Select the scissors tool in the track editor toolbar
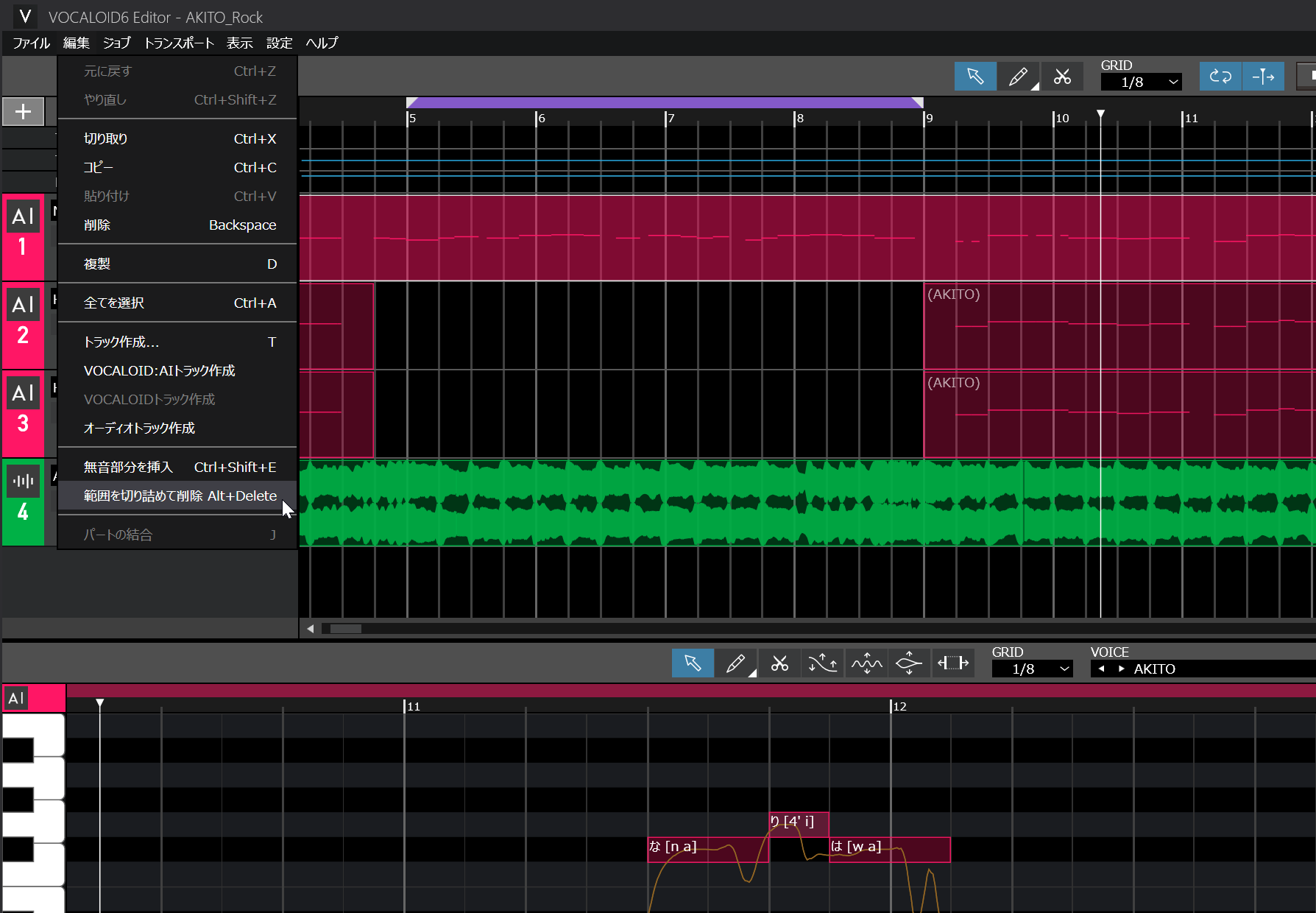The width and height of the screenshot is (1316, 913). tap(1062, 77)
